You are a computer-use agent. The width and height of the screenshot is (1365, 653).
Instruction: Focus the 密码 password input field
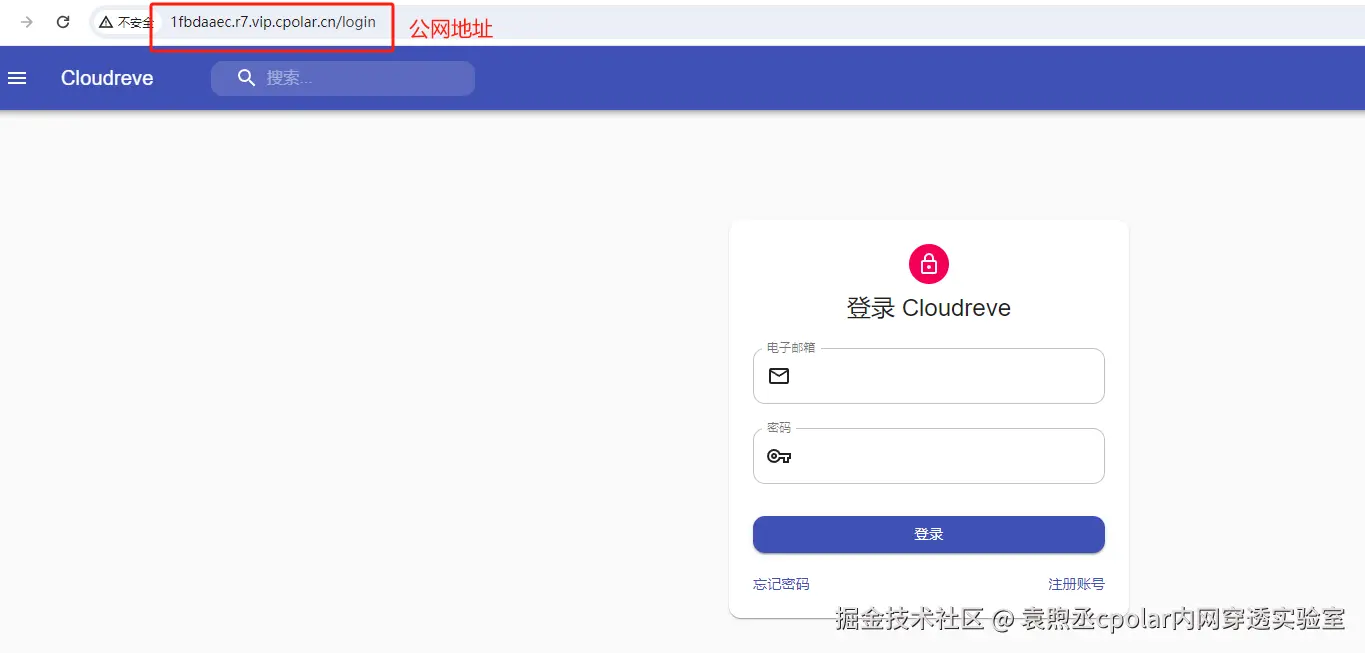click(929, 456)
